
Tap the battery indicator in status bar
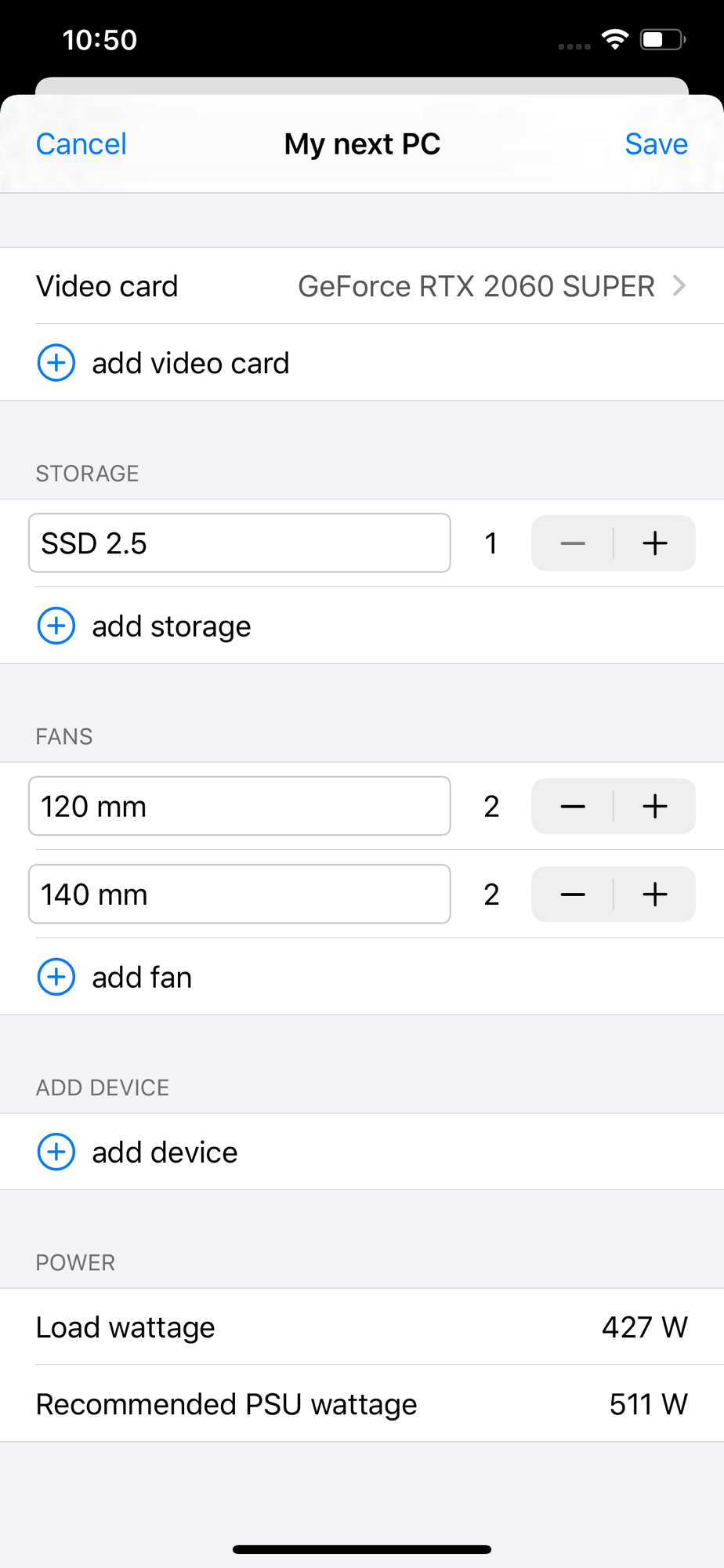(x=663, y=39)
